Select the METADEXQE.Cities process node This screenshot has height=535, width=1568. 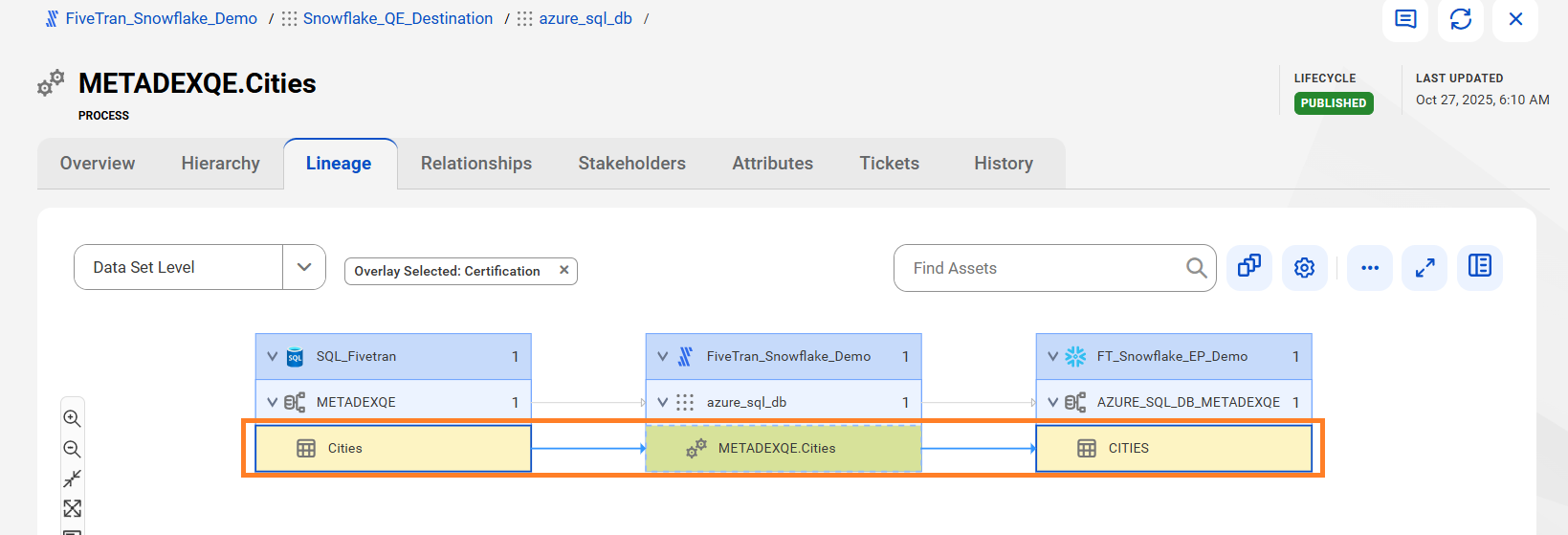784,448
